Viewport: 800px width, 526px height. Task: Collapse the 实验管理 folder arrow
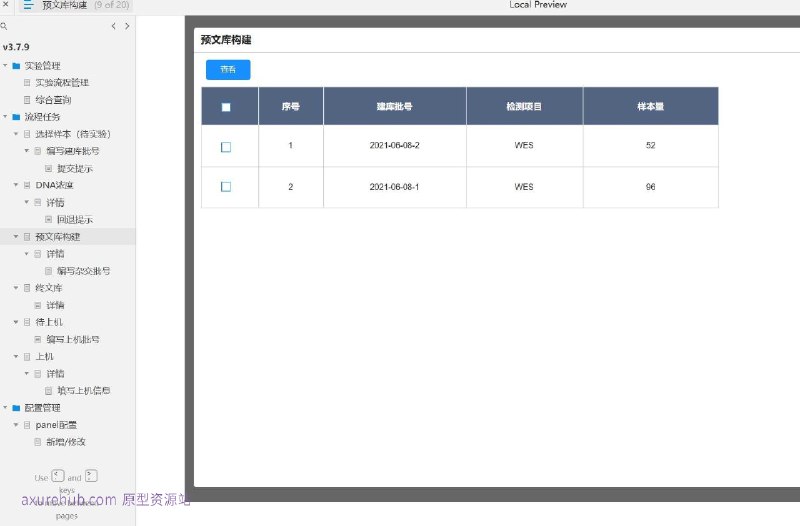[5, 66]
